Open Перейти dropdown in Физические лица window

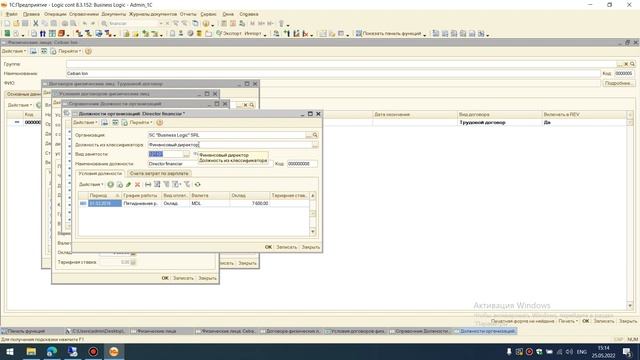(x=69, y=51)
